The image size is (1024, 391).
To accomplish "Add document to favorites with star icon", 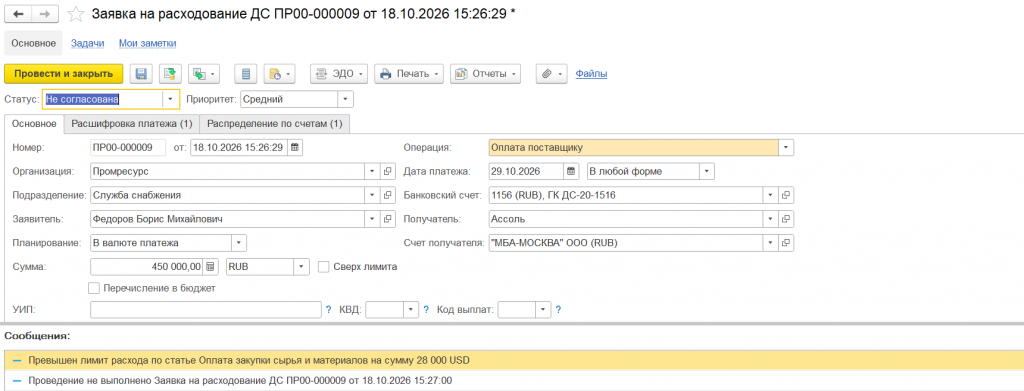I will click(76, 14).
